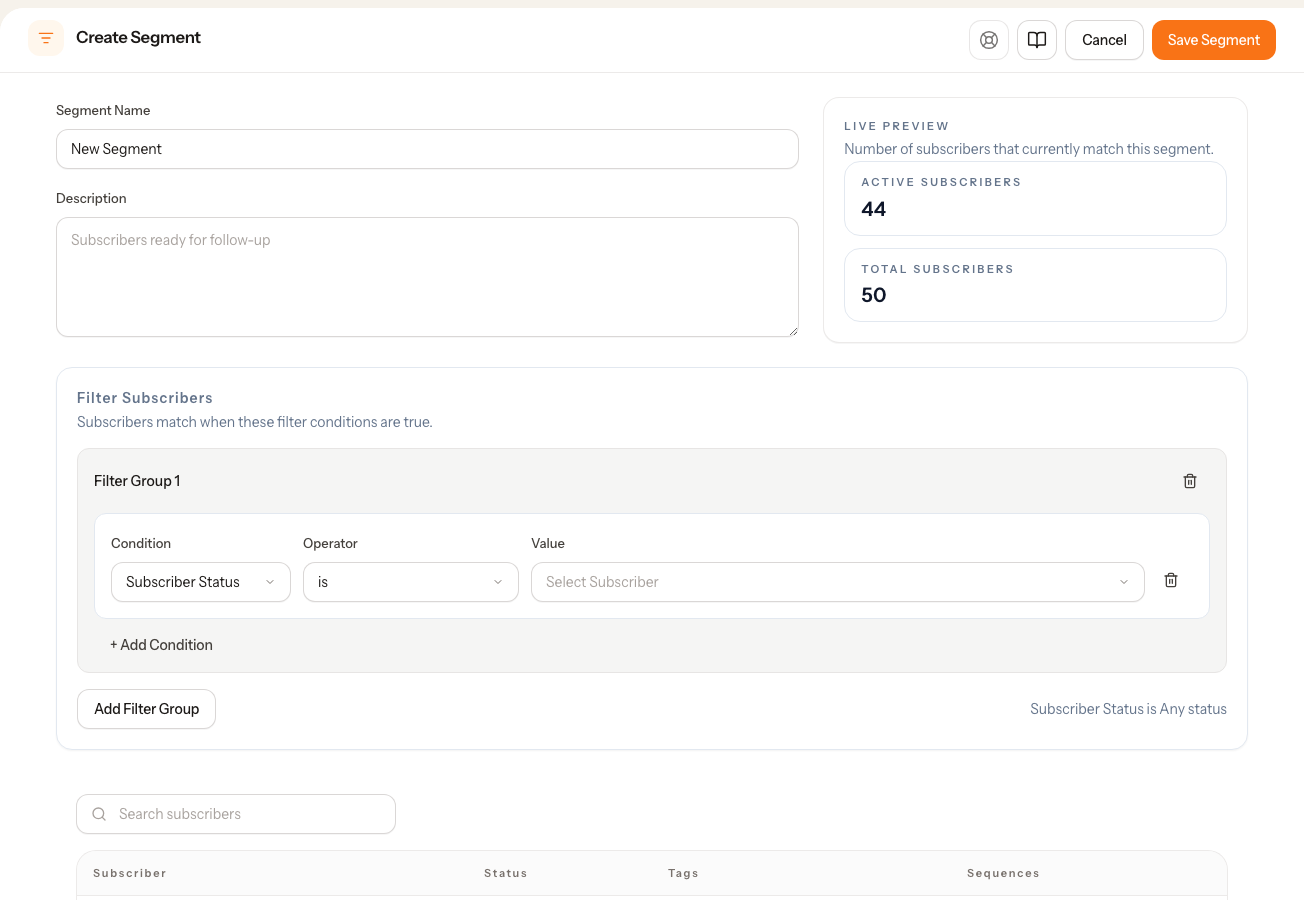Open the documentation book icon

click(x=1037, y=40)
